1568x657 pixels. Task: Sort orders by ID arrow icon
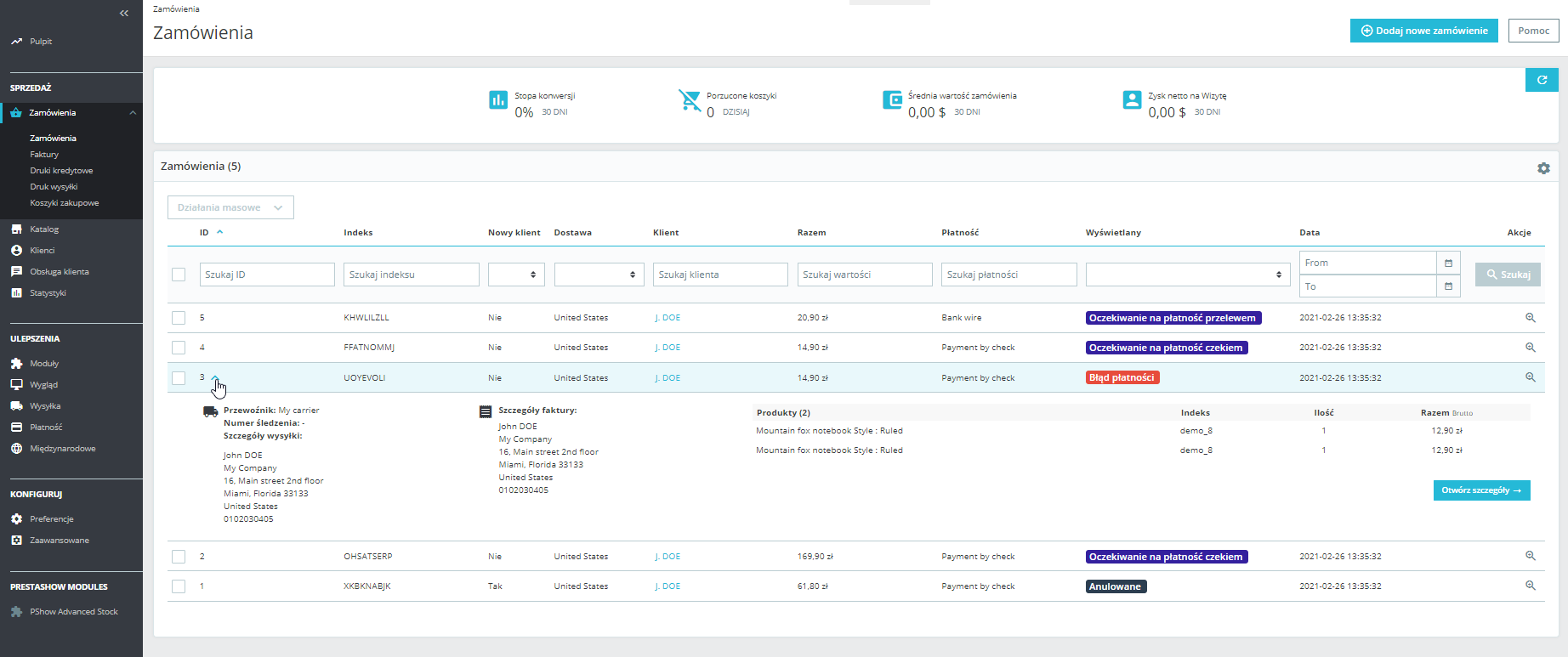[x=219, y=232]
